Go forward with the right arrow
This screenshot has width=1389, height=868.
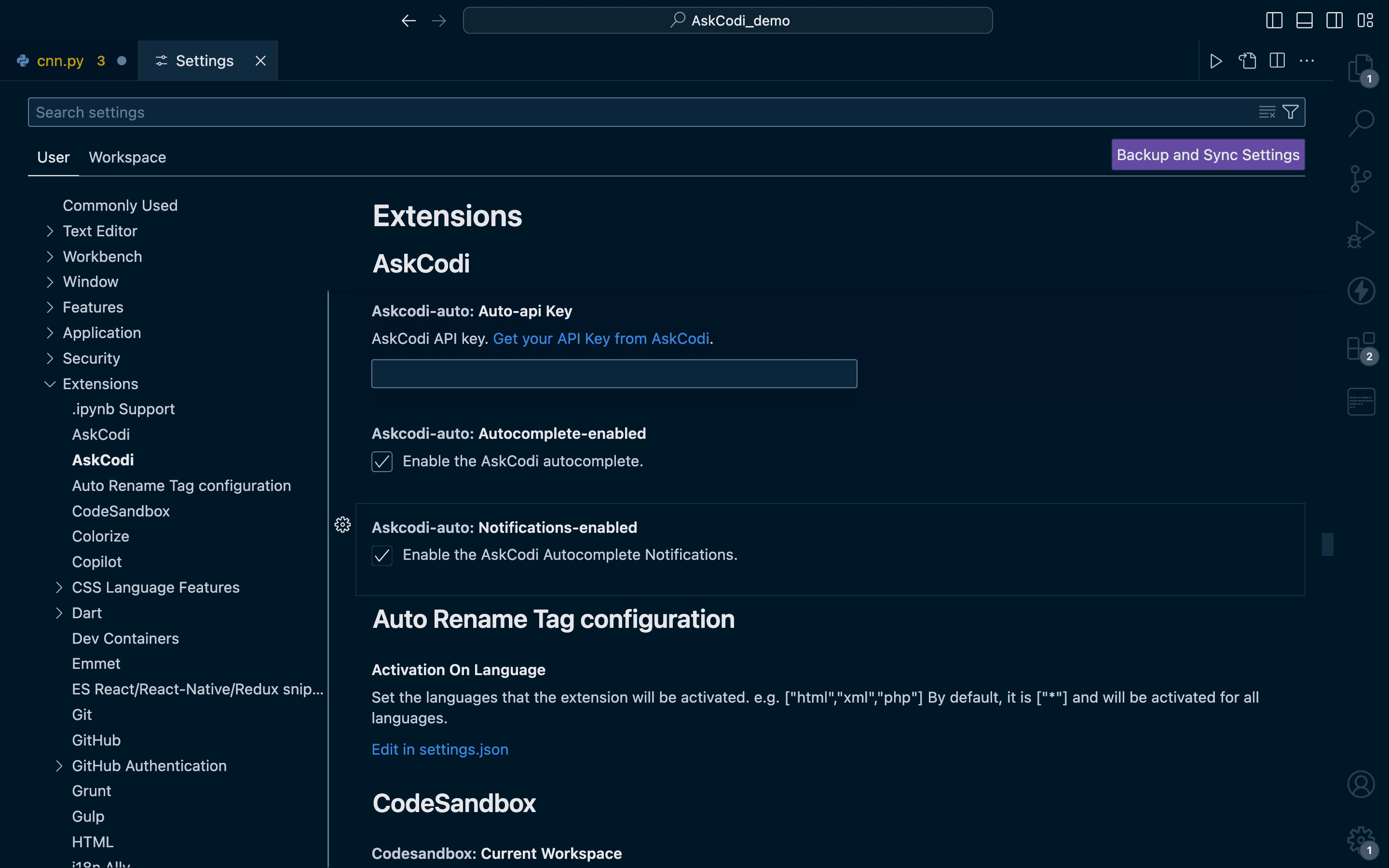(x=439, y=21)
